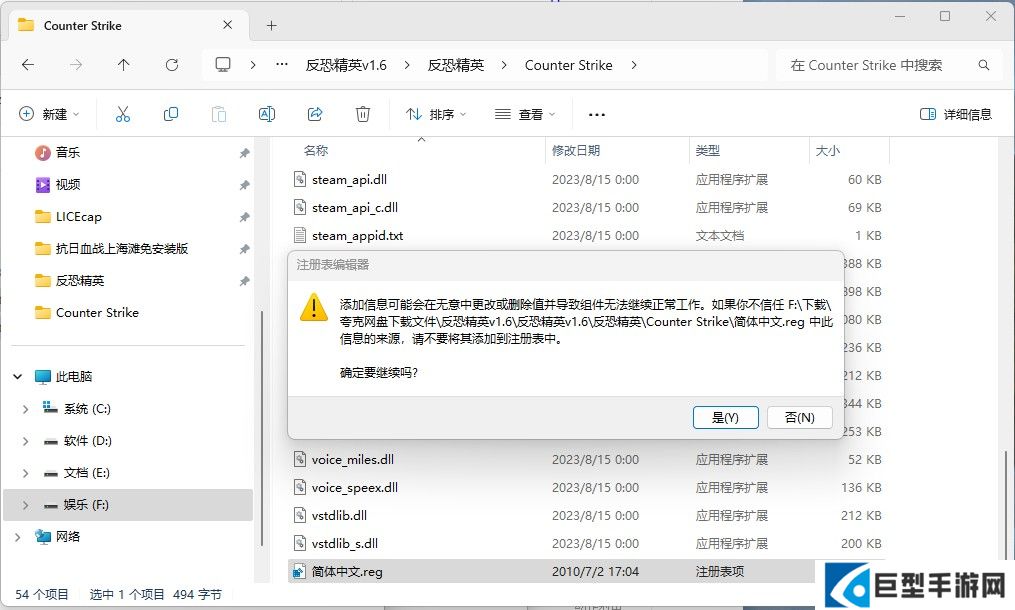The image size is (1015, 610).
Task: Click the Share icon on the toolbar
Action: [315, 114]
